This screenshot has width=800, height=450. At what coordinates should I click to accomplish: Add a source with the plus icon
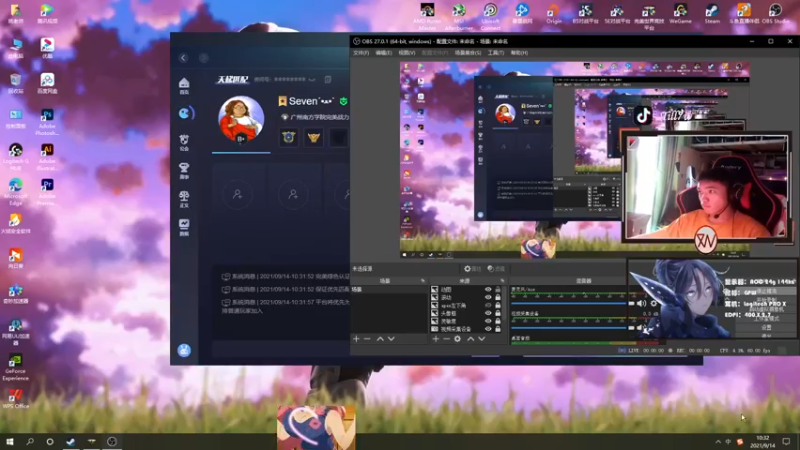(x=436, y=339)
